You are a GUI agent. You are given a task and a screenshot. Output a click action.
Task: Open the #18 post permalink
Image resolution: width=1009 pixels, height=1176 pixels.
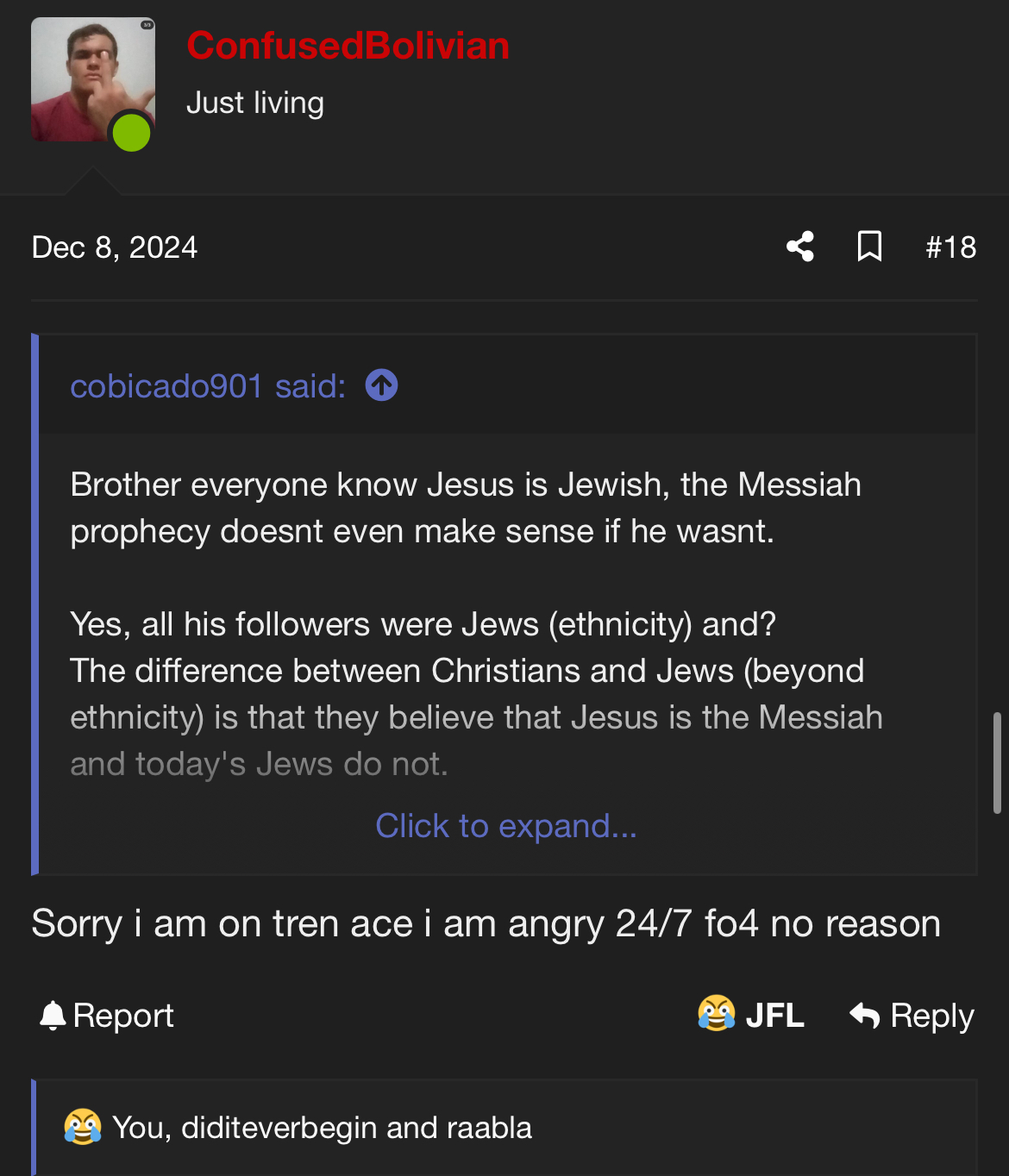pyautogui.click(x=950, y=247)
